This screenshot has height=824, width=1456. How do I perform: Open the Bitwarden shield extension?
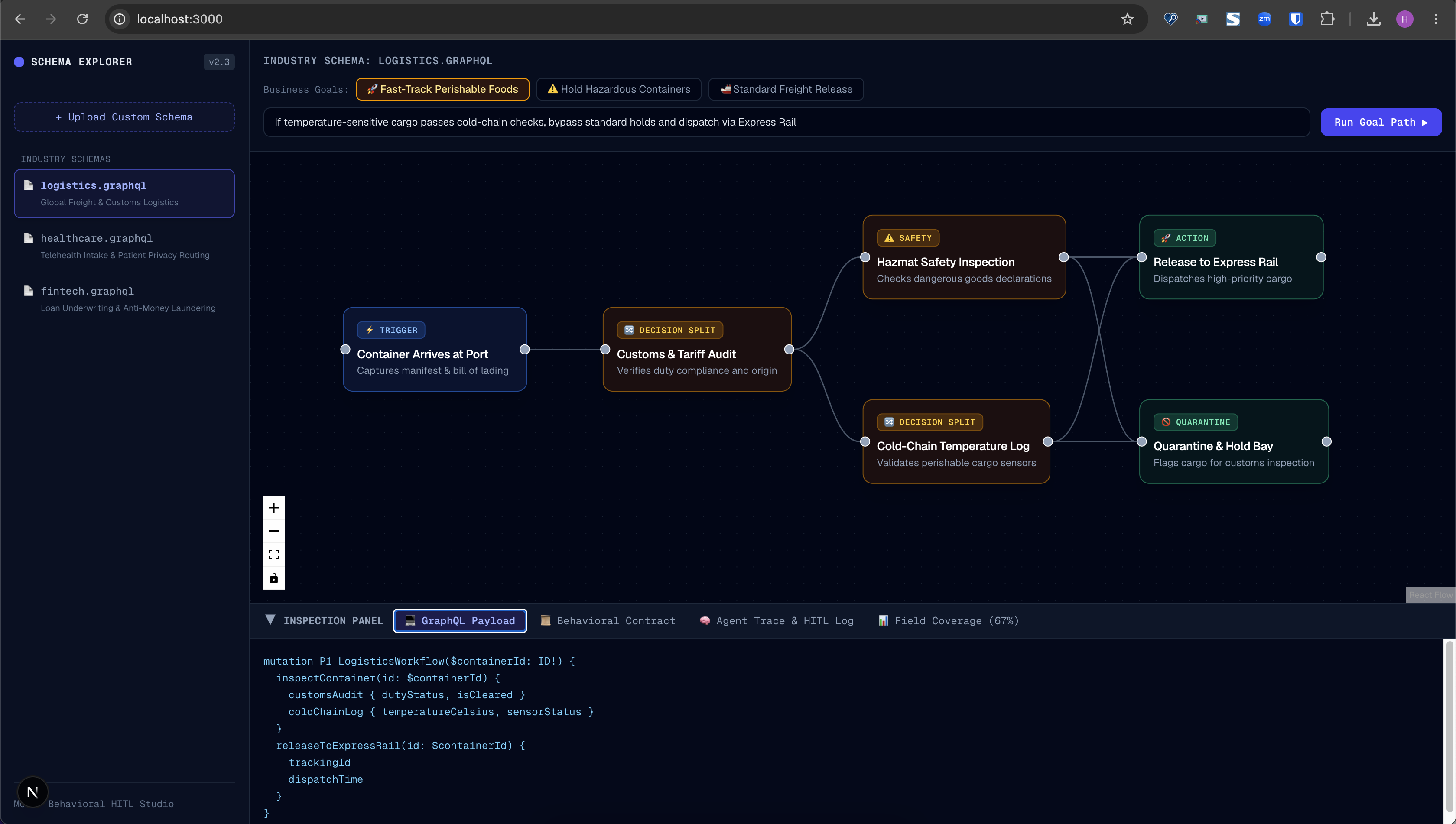(x=1295, y=19)
